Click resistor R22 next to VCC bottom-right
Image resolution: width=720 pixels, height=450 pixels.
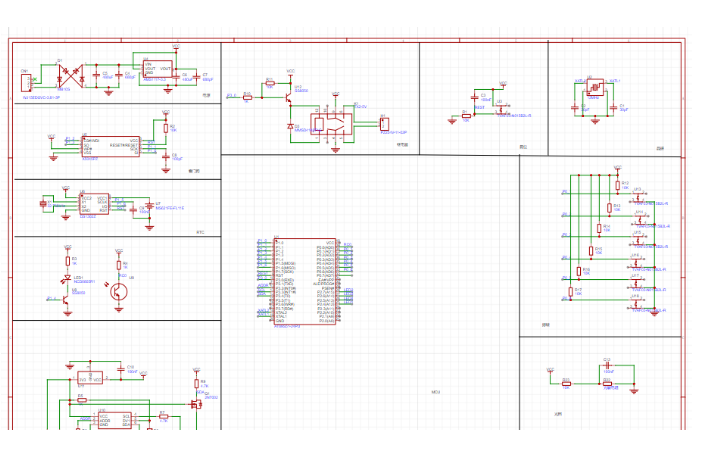(x=567, y=383)
